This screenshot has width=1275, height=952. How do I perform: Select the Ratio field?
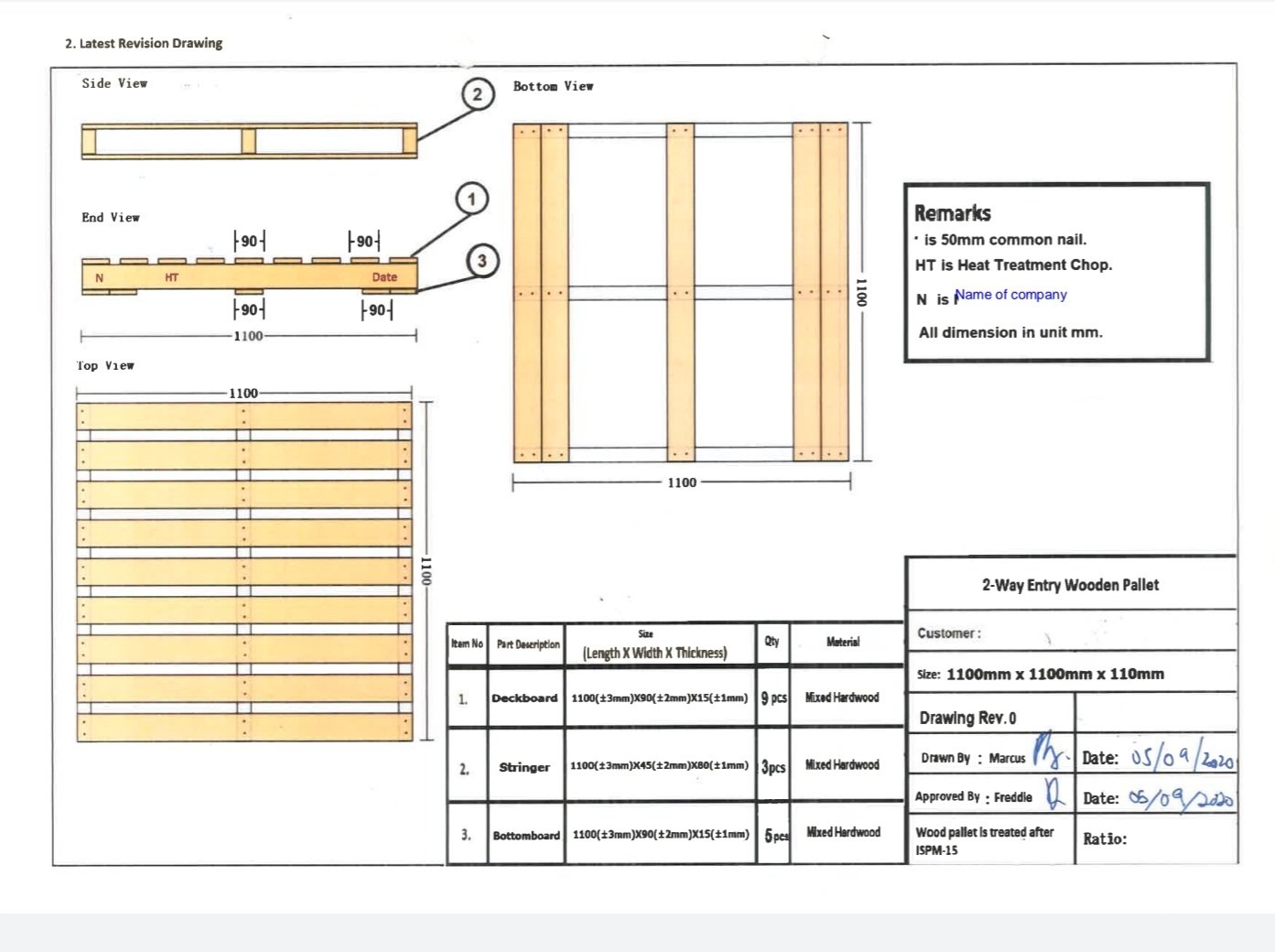click(x=1156, y=839)
